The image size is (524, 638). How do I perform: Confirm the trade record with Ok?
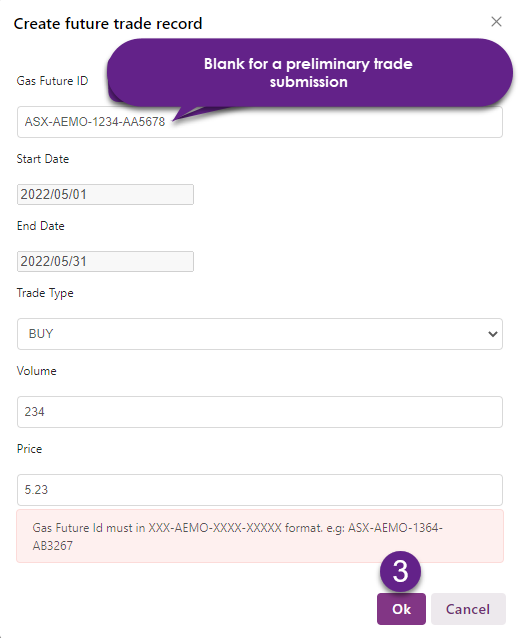tap(401, 609)
